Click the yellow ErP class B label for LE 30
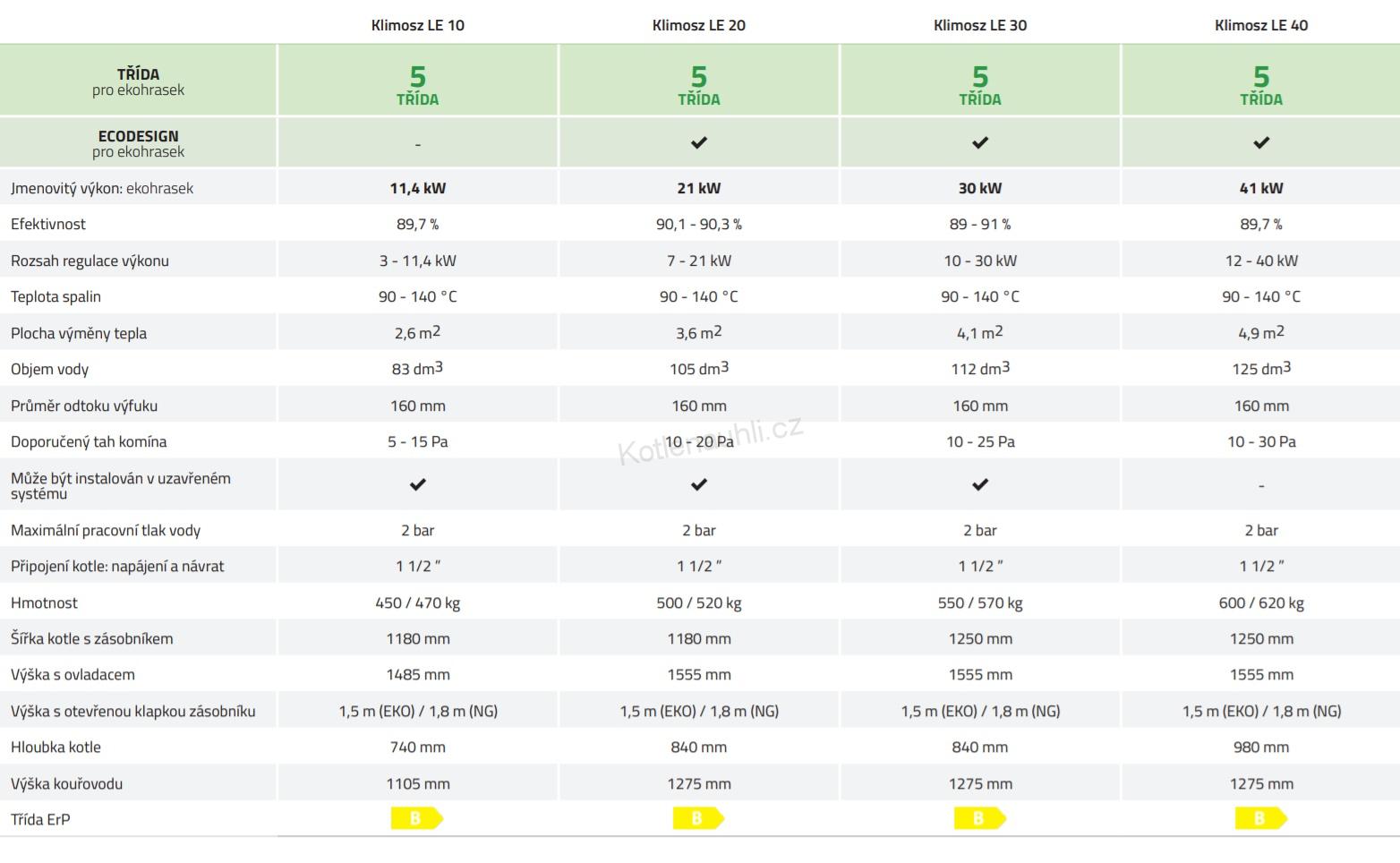This screenshot has width=1400, height=863. (x=980, y=818)
